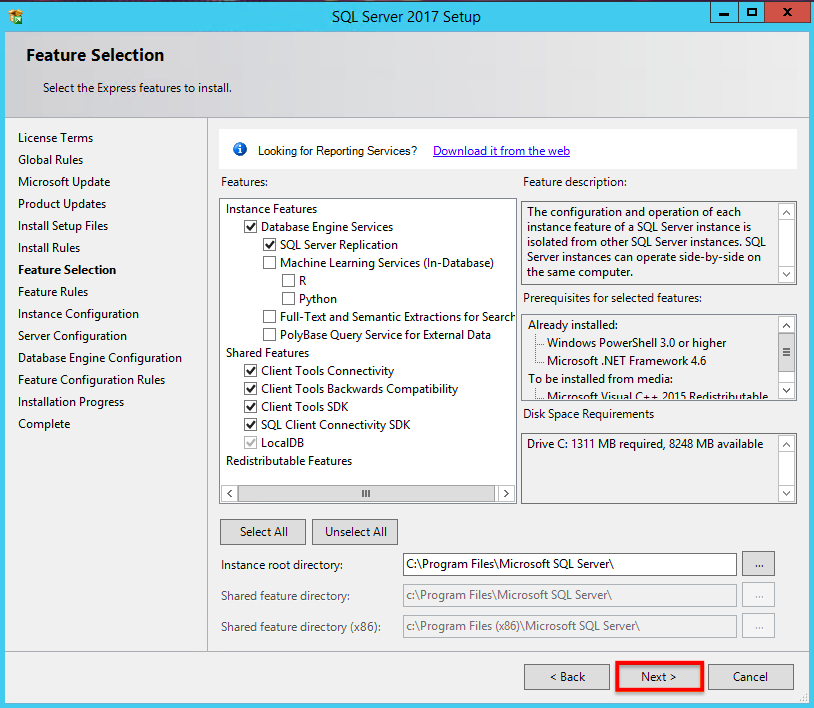The height and width of the screenshot is (708, 814).
Task: Click the Unselect All button
Action: (355, 532)
